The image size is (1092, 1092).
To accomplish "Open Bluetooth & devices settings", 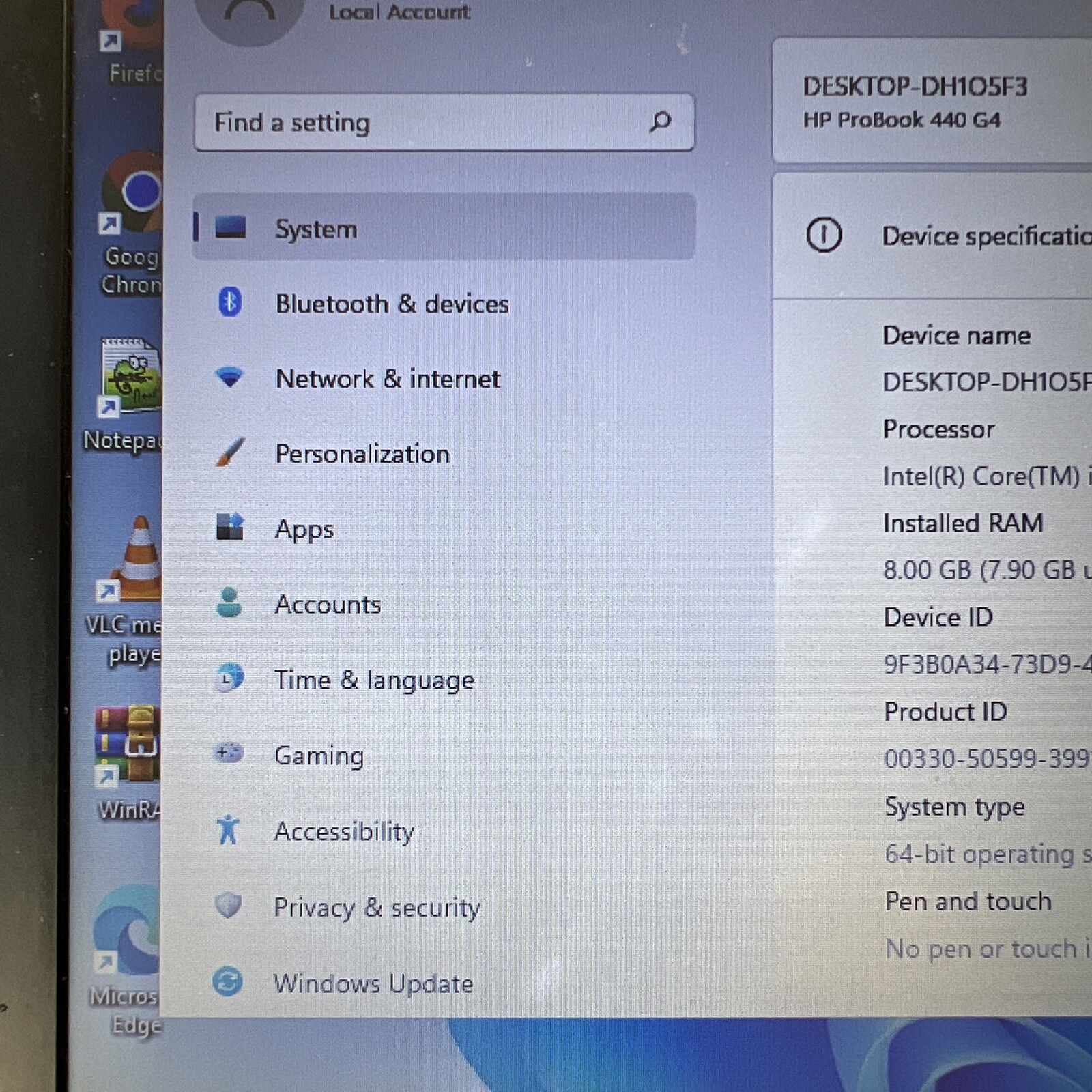I will tap(444, 303).
